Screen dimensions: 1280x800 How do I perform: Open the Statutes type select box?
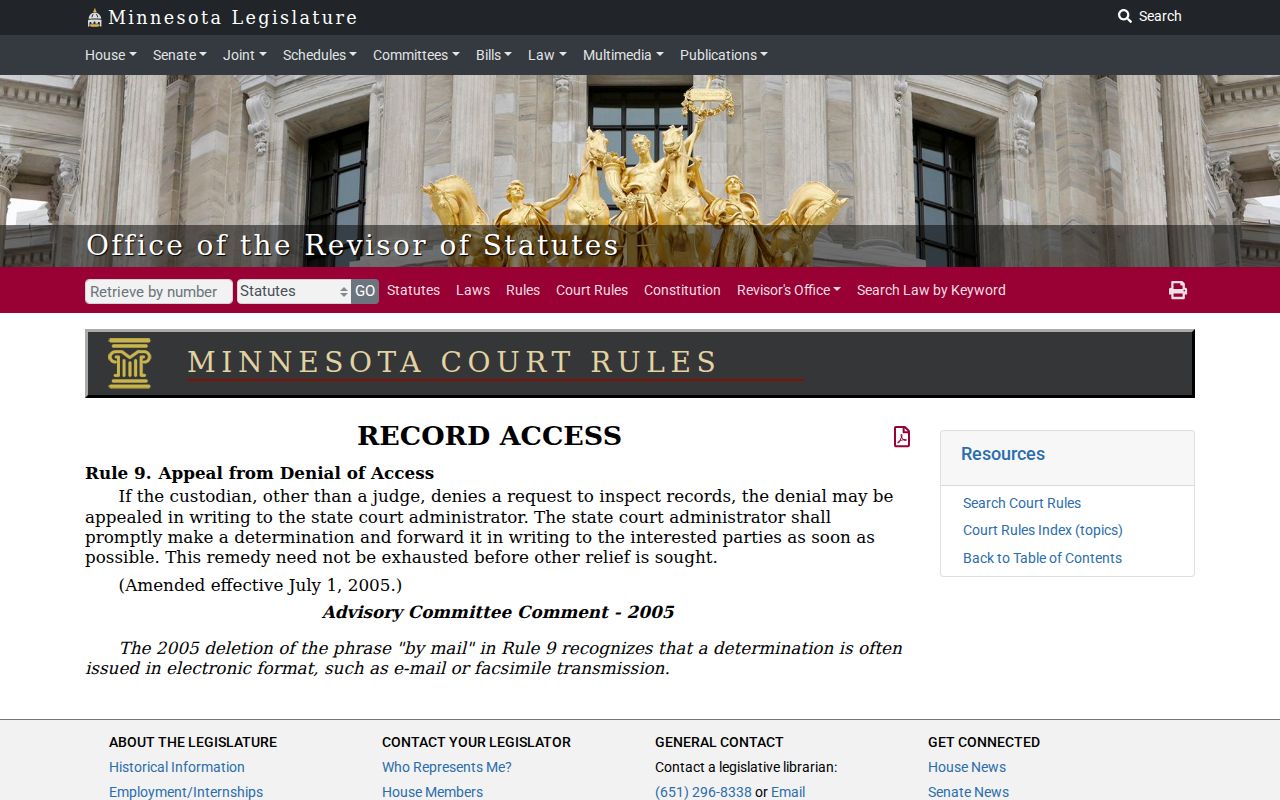[294, 291]
